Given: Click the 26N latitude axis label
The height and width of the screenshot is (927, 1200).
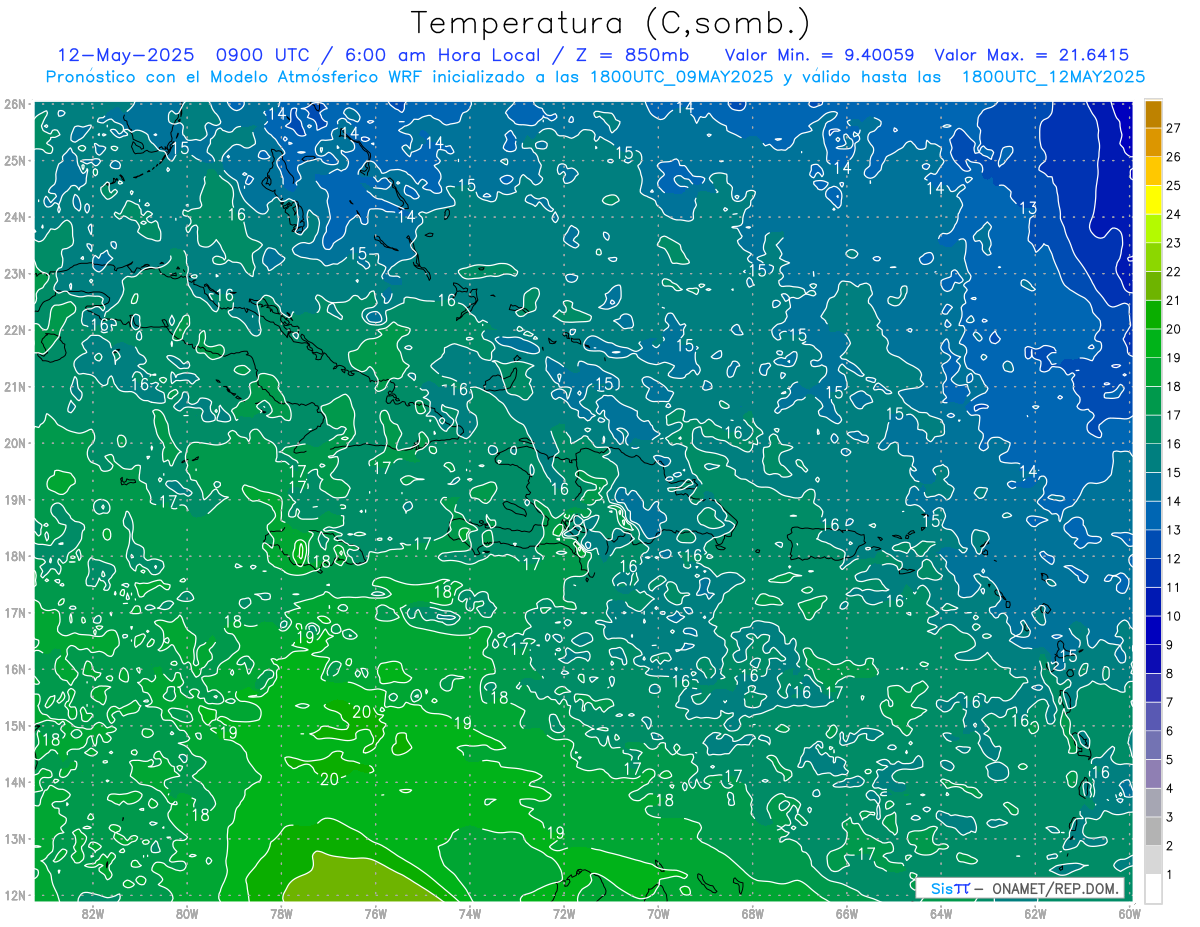Looking at the screenshot, I should pyautogui.click(x=14, y=104).
